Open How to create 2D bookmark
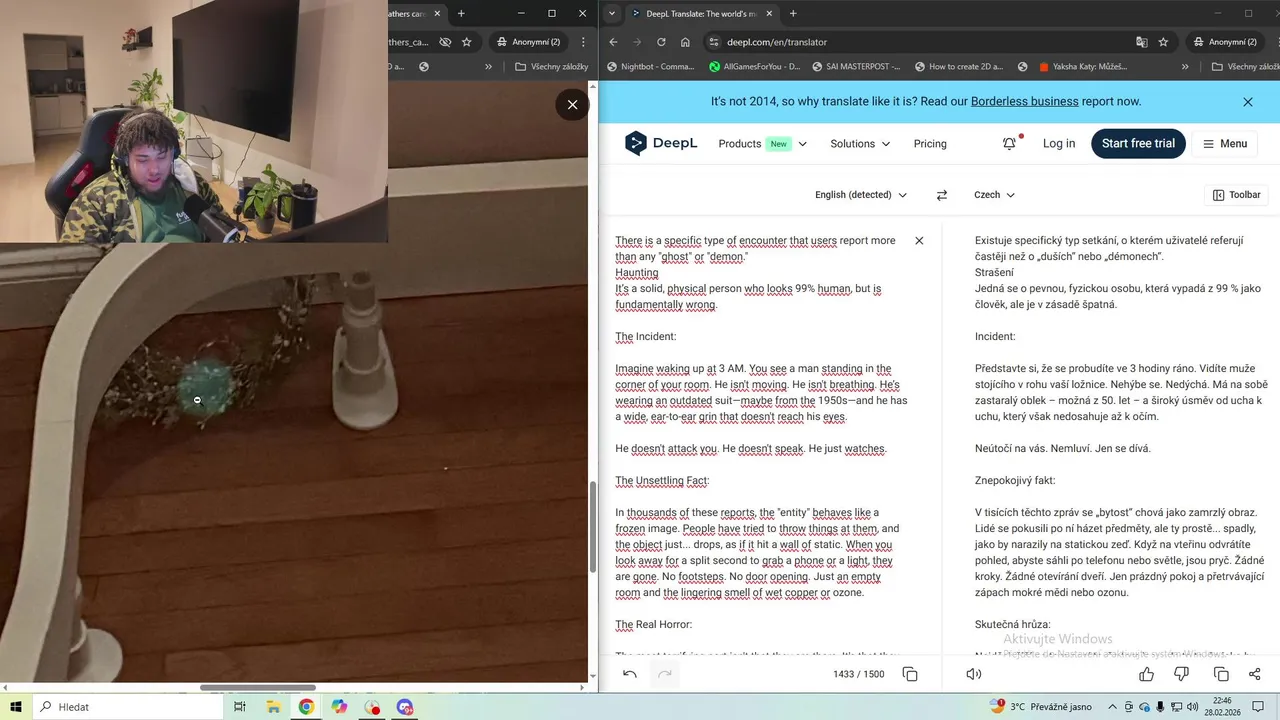This screenshot has width=1280, height=720. tap(958, 67)
